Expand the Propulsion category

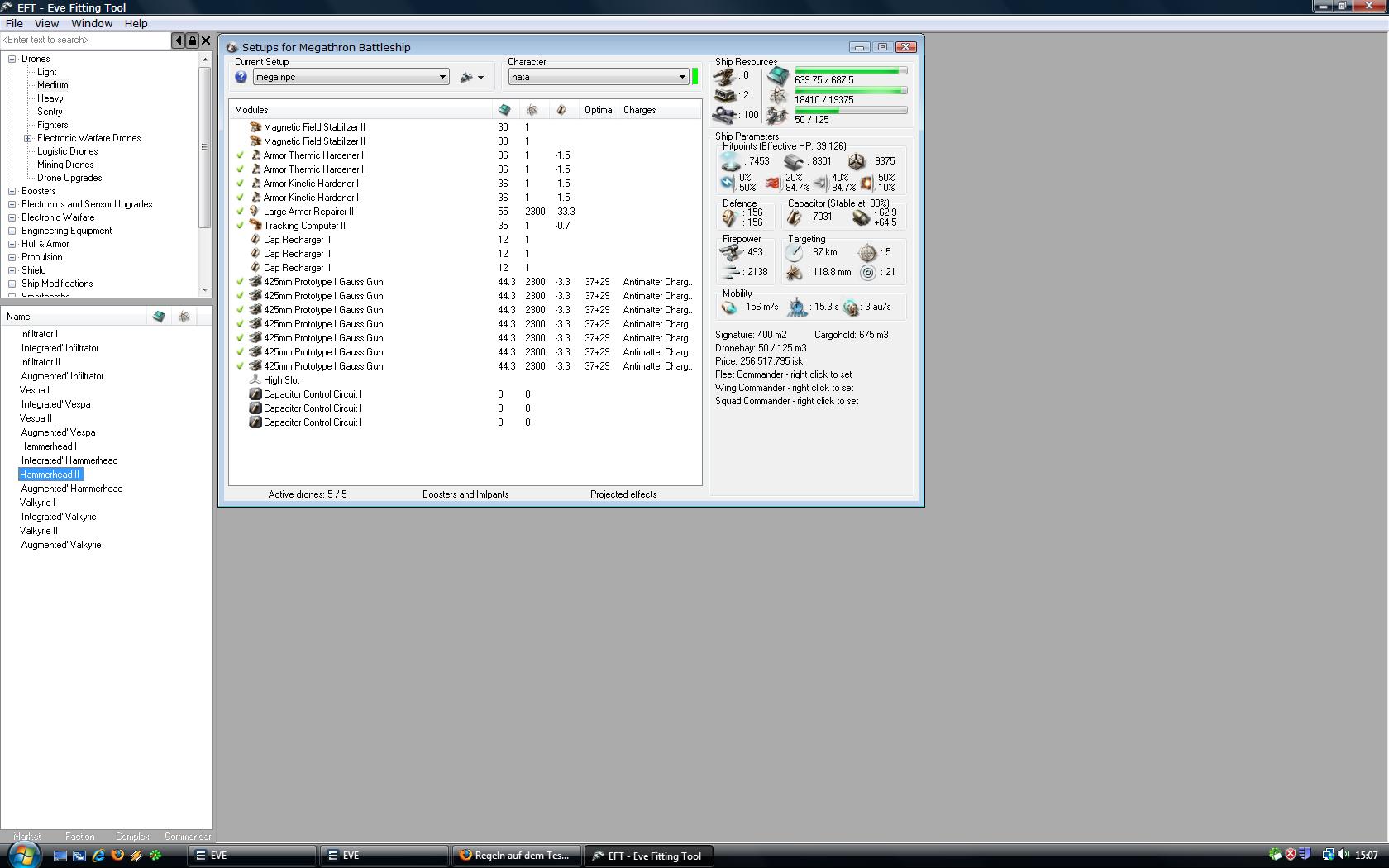pos(12,257)
